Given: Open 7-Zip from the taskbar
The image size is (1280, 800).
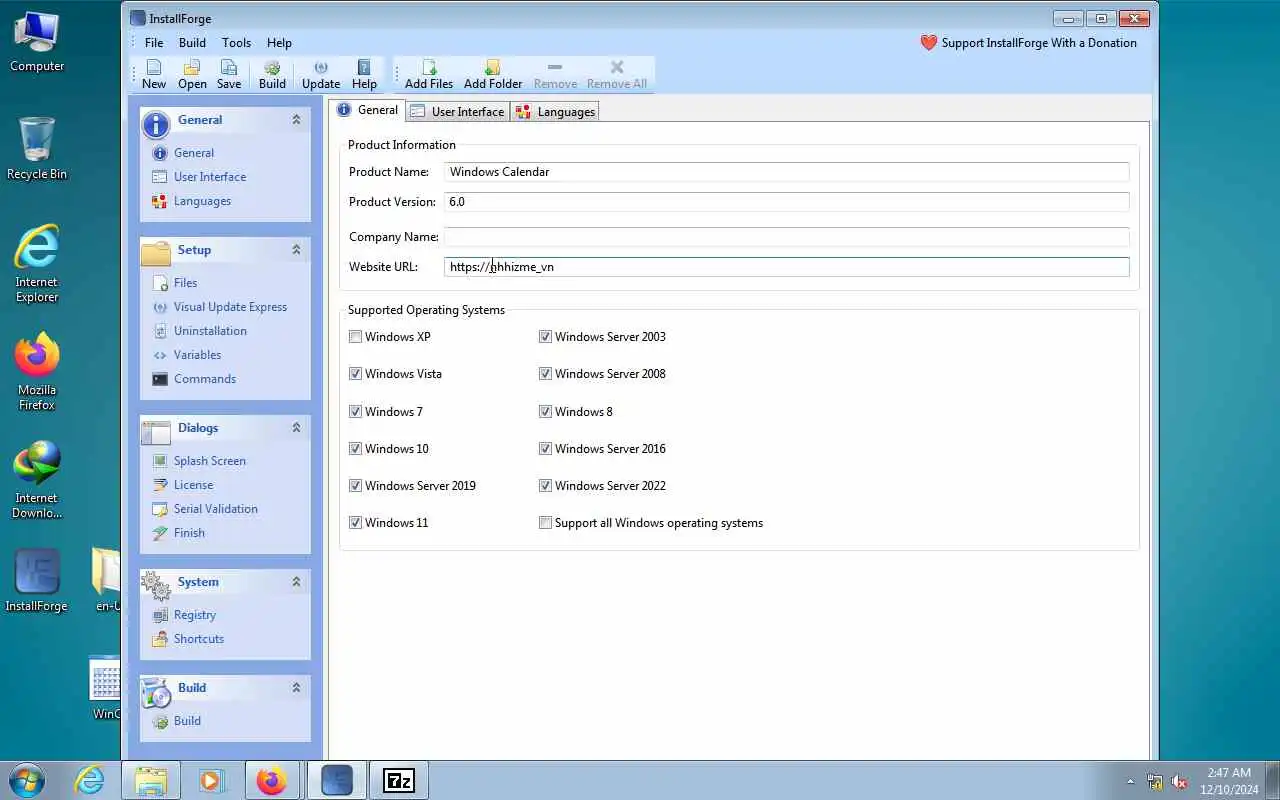Looking at the screenshot, I should pyautogui.click(x=399, y=780).
